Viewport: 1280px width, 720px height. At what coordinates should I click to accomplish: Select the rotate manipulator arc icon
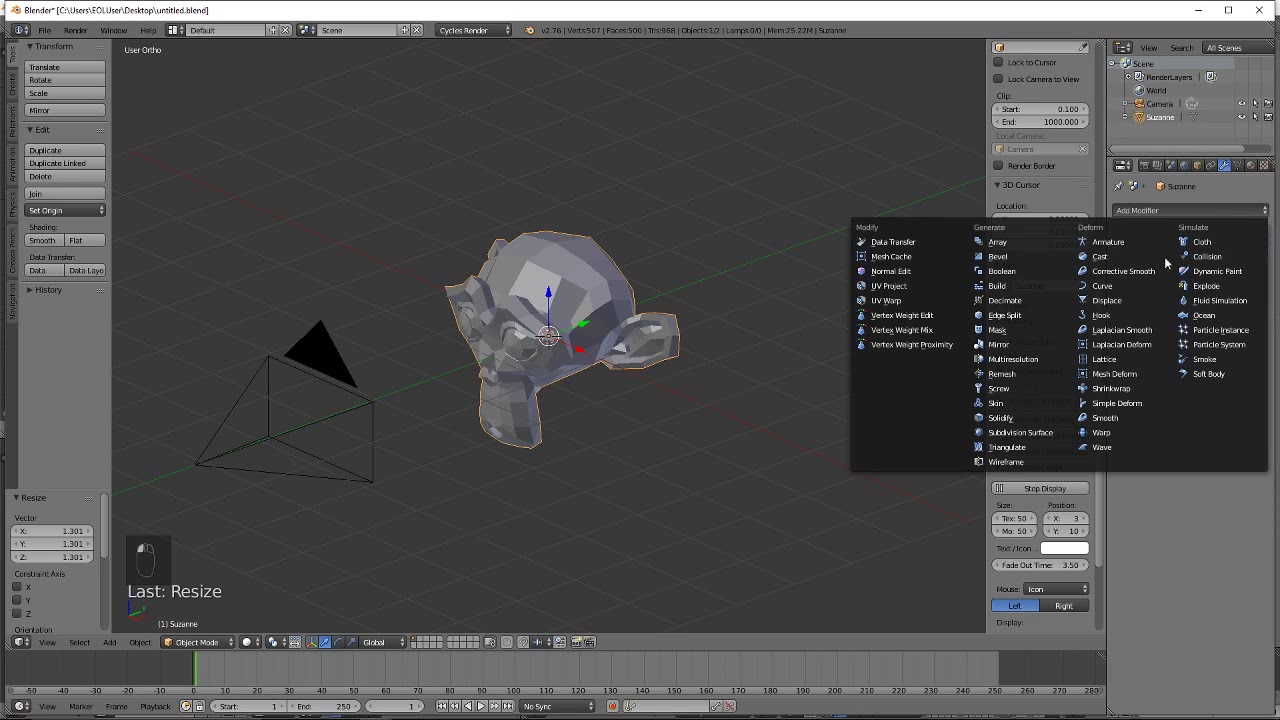tap(338, 642)
